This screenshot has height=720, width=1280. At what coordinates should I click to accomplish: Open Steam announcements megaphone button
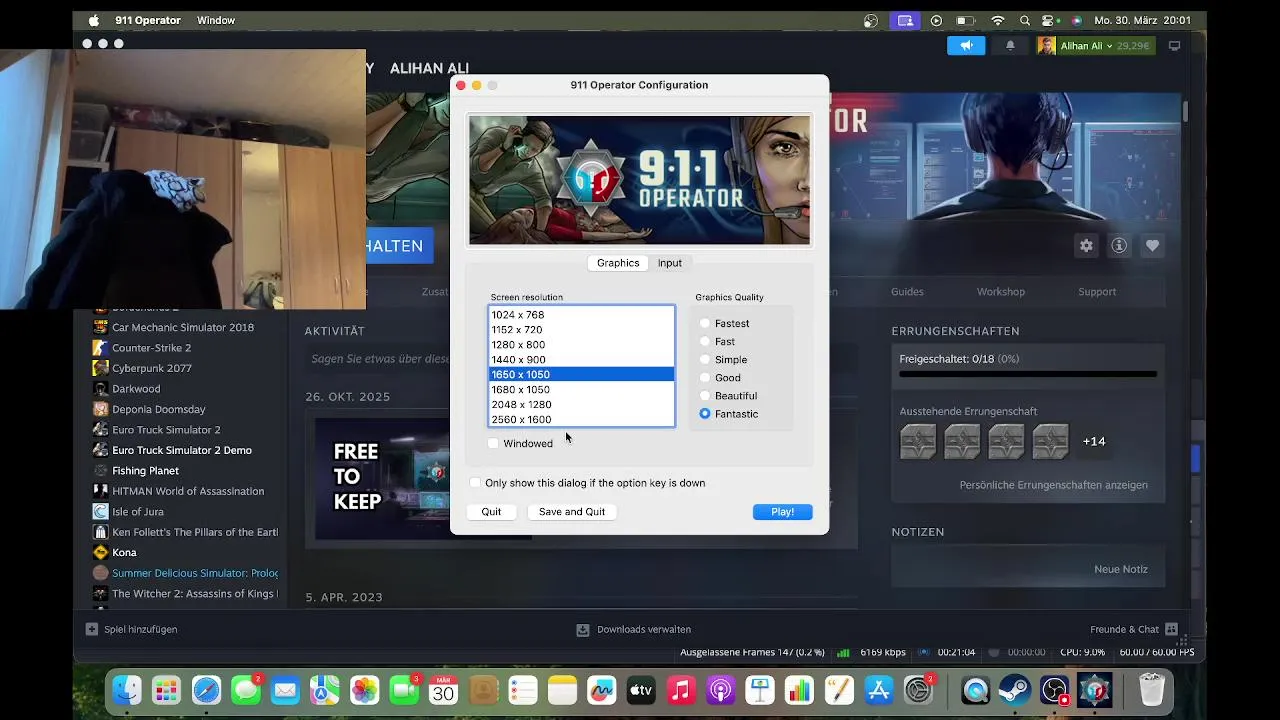[x=966, y=46]
